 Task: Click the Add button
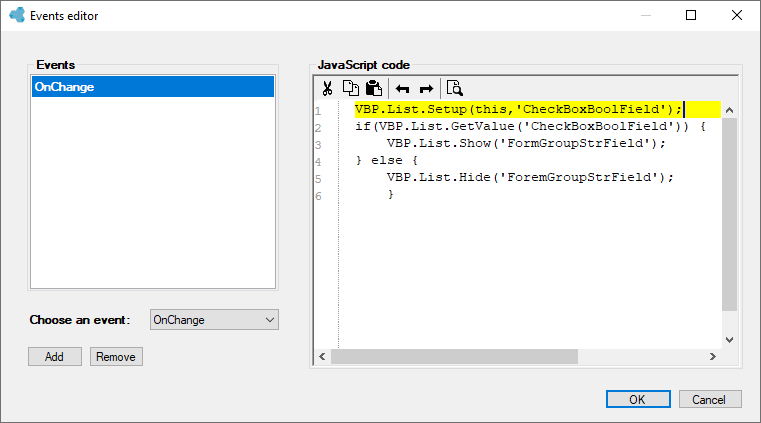click(x=54, y=357)
